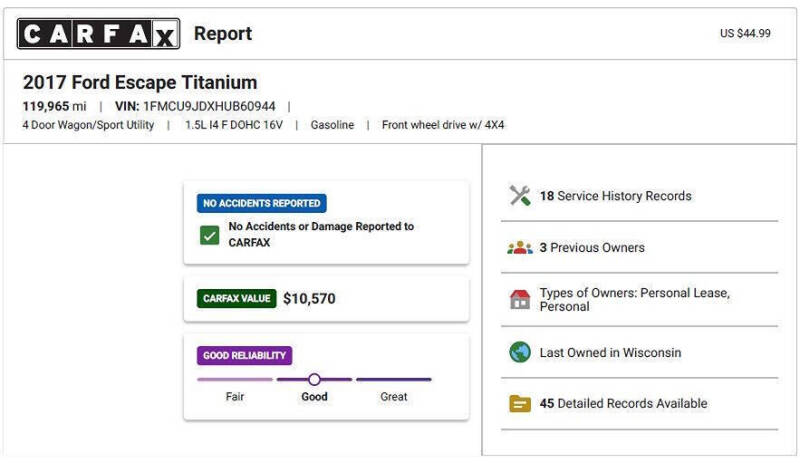
Task: Click the 2017 Ford Escape Titanium title
Action: pos(140,82)
